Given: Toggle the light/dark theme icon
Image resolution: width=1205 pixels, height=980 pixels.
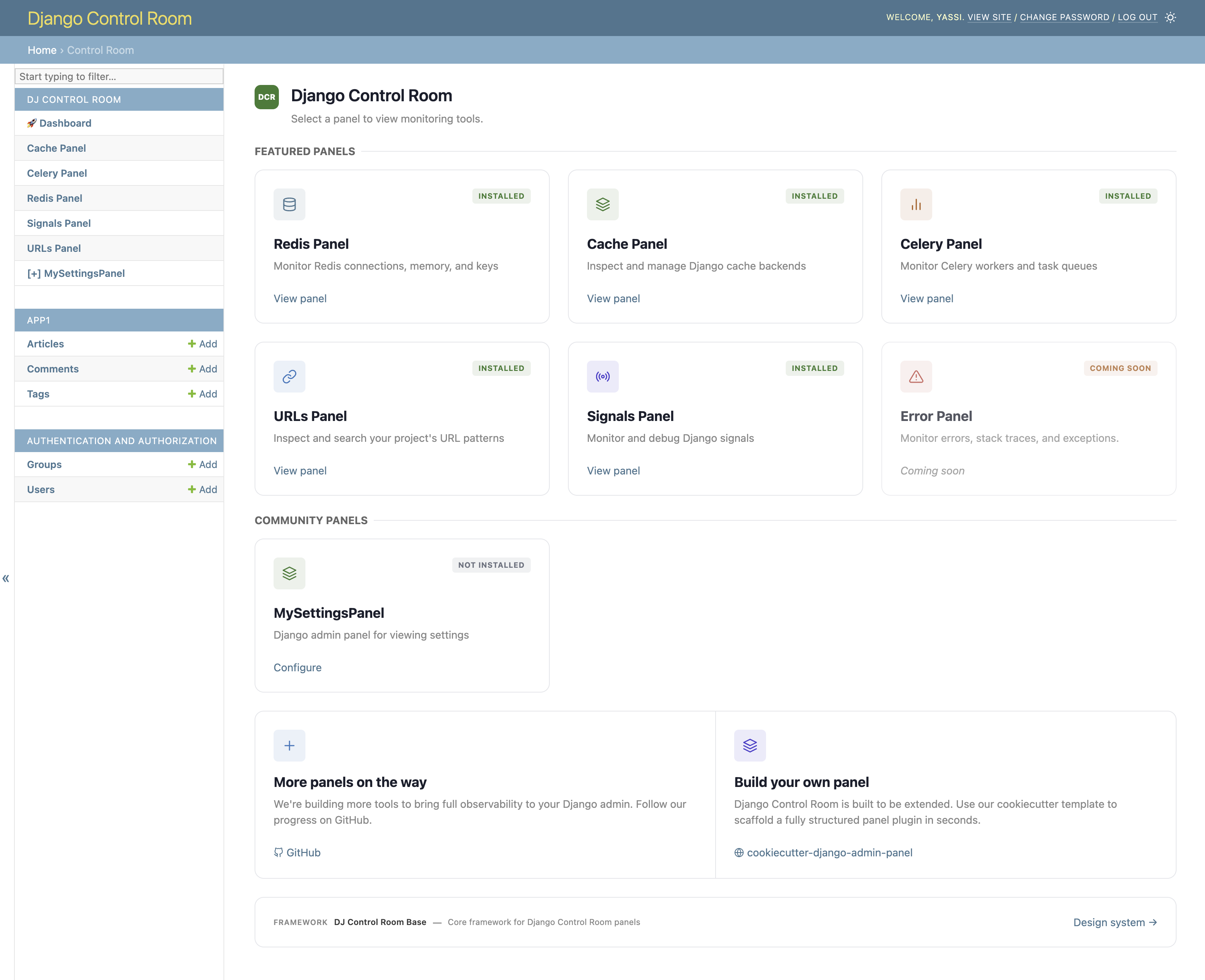Looking at the screenshot, I should pos(1170,17).
